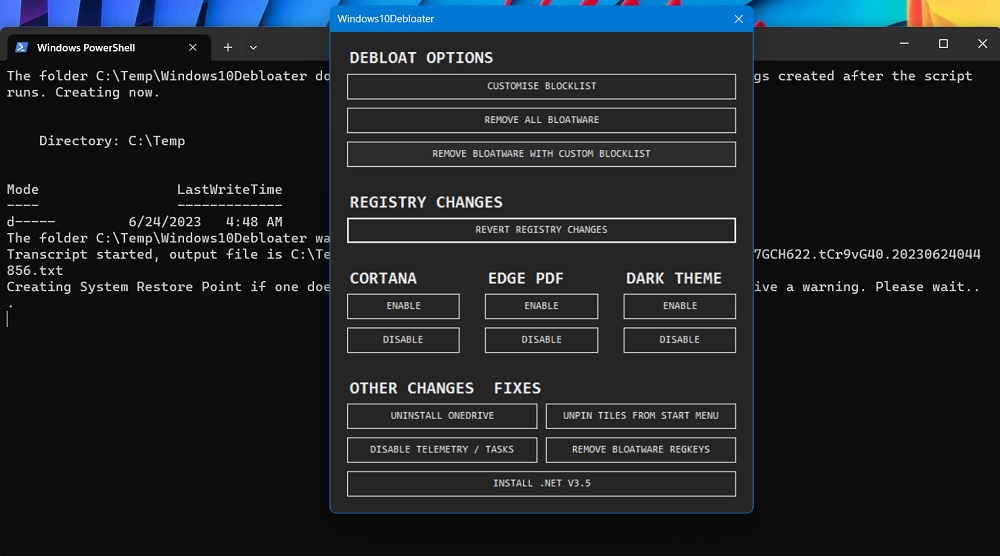Enable Edge PDF
This screenshot has width=1000, height=556.
541,306
